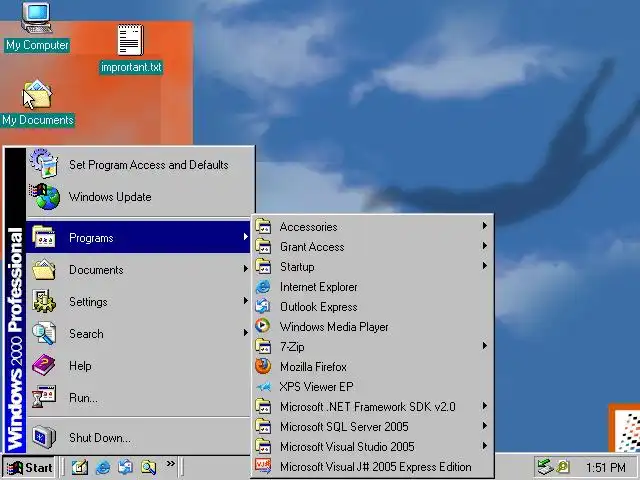Launch Outlook Express from quick launch bar

125,467
